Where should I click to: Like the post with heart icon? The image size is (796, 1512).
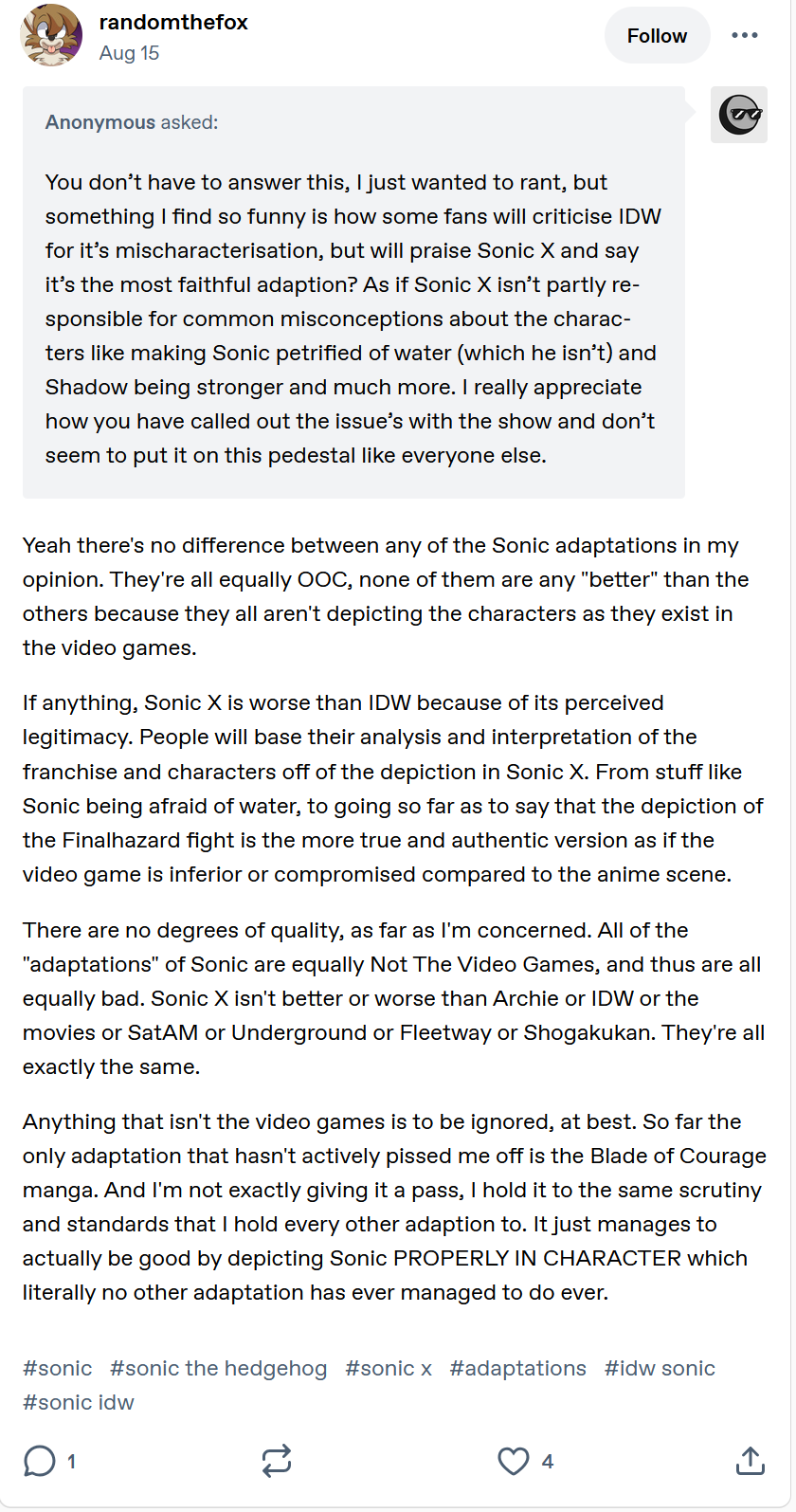click(x=514, y=1461)
